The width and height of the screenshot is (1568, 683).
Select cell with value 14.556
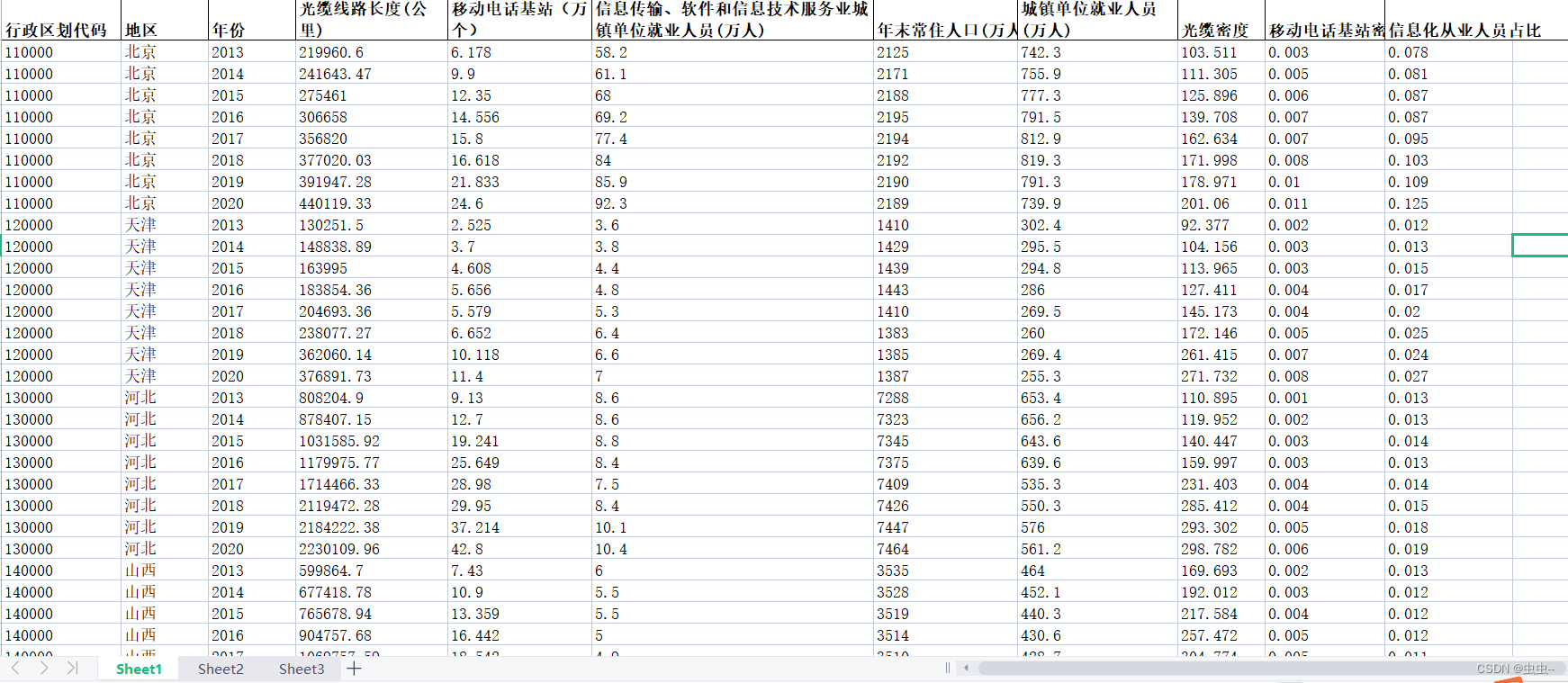(519, 117)
